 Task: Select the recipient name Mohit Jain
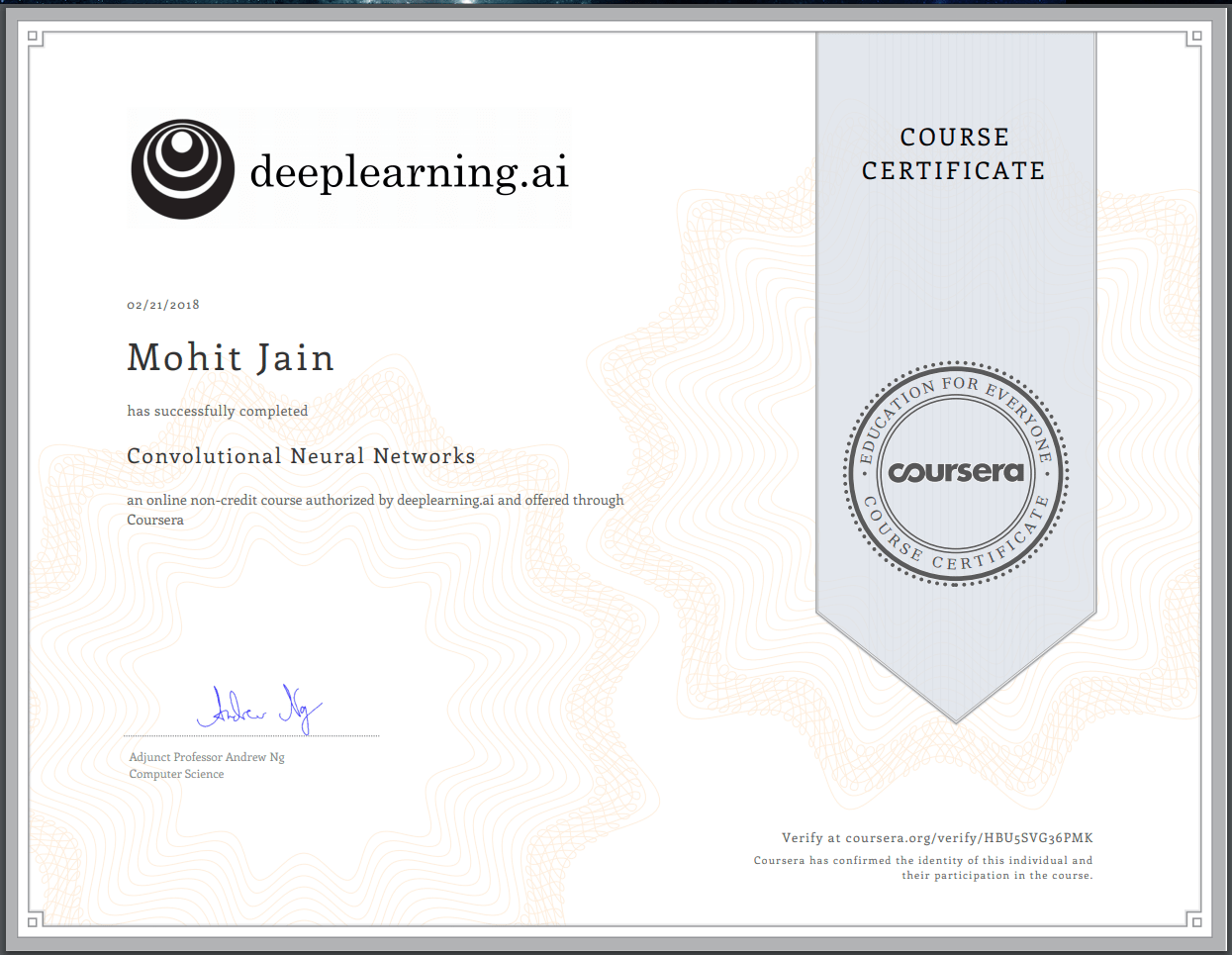pyautogui.click(x=231, y=357)
